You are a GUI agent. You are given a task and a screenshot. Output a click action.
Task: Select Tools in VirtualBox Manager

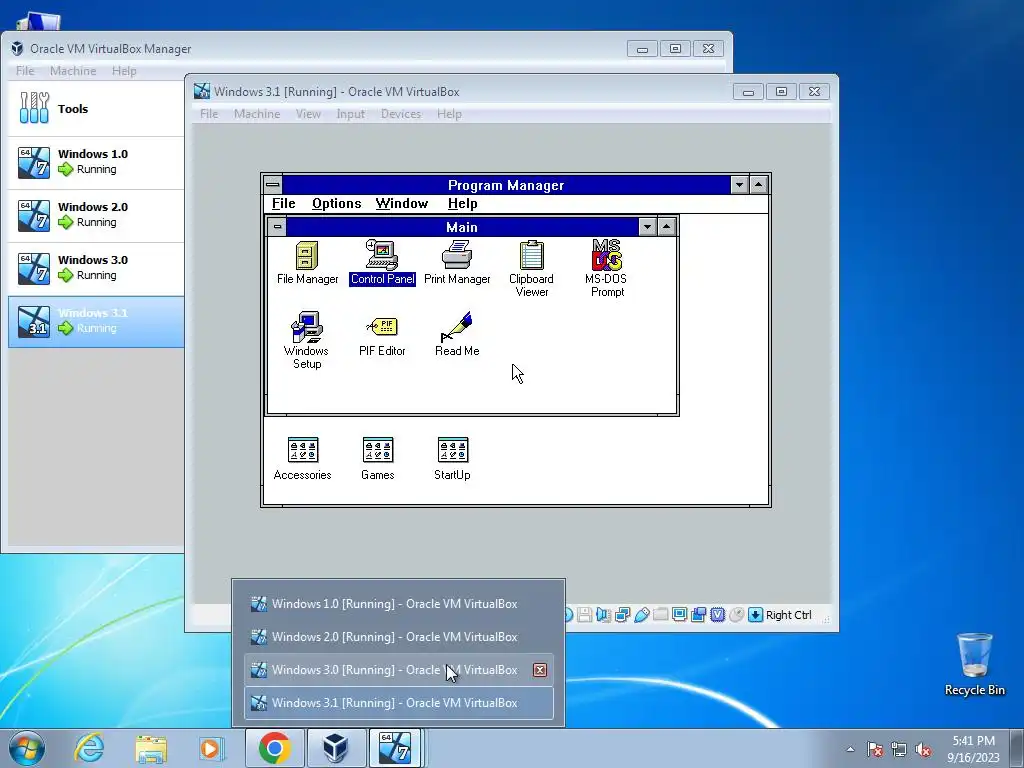(x=96, y=109)
